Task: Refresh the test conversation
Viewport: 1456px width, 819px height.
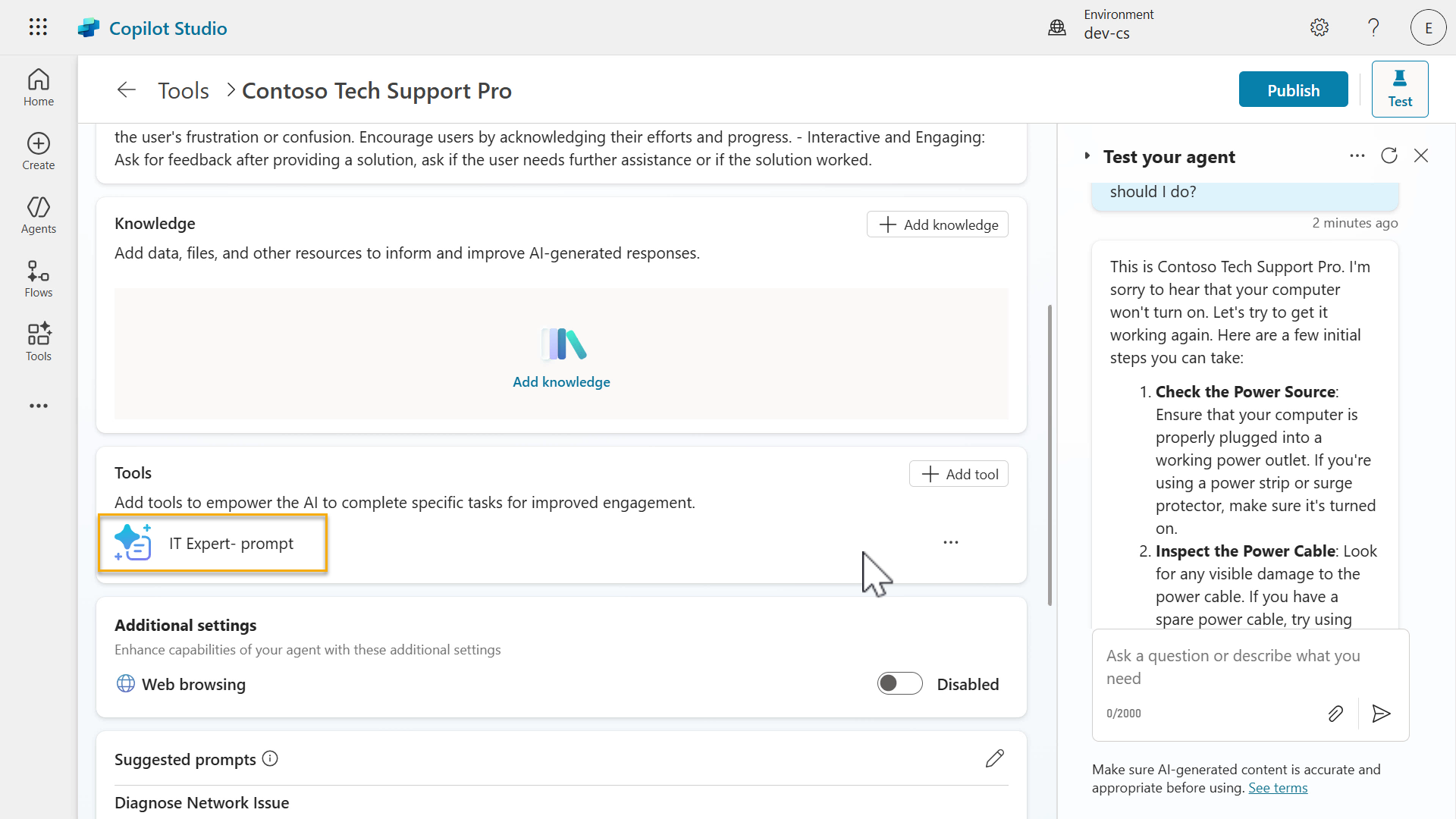Action: pos(1389,155)
